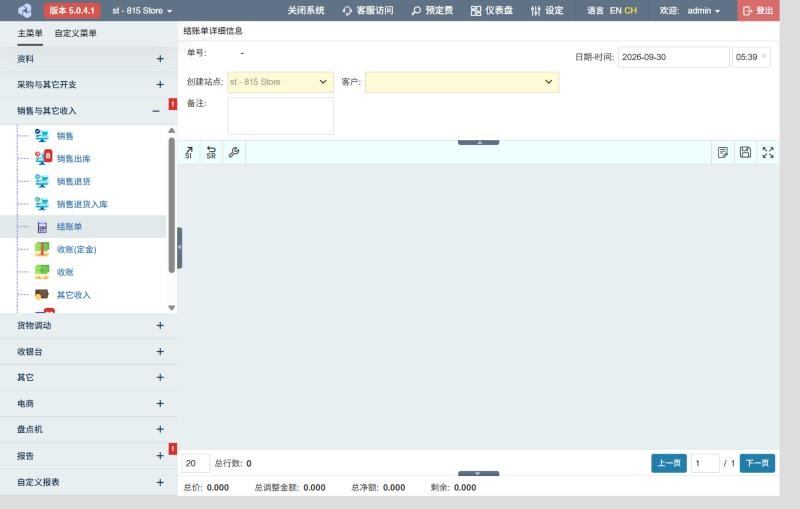Click the fullscreen expand icon in toolbar
The width and height of the screenshot is (800, 509).
point(768,152)
